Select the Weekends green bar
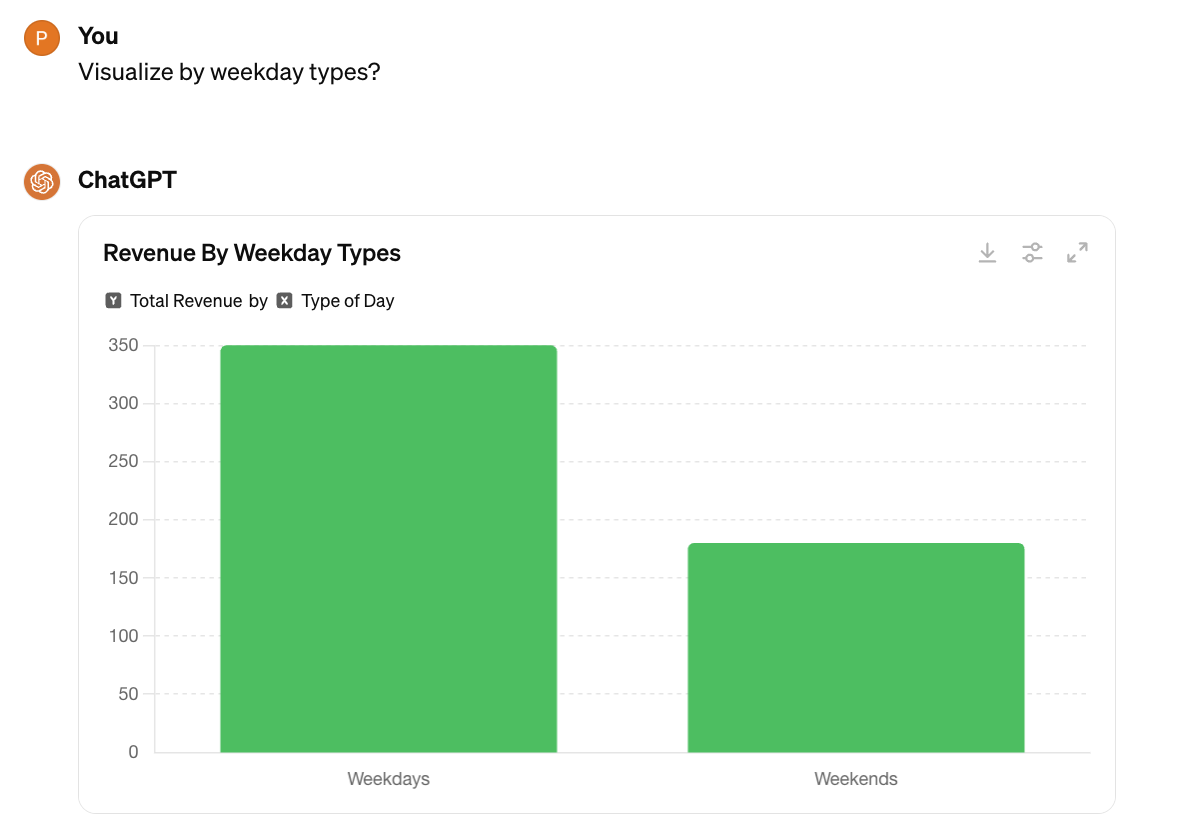Screen dimensions: 1180x834 click(x=856, y=647)
